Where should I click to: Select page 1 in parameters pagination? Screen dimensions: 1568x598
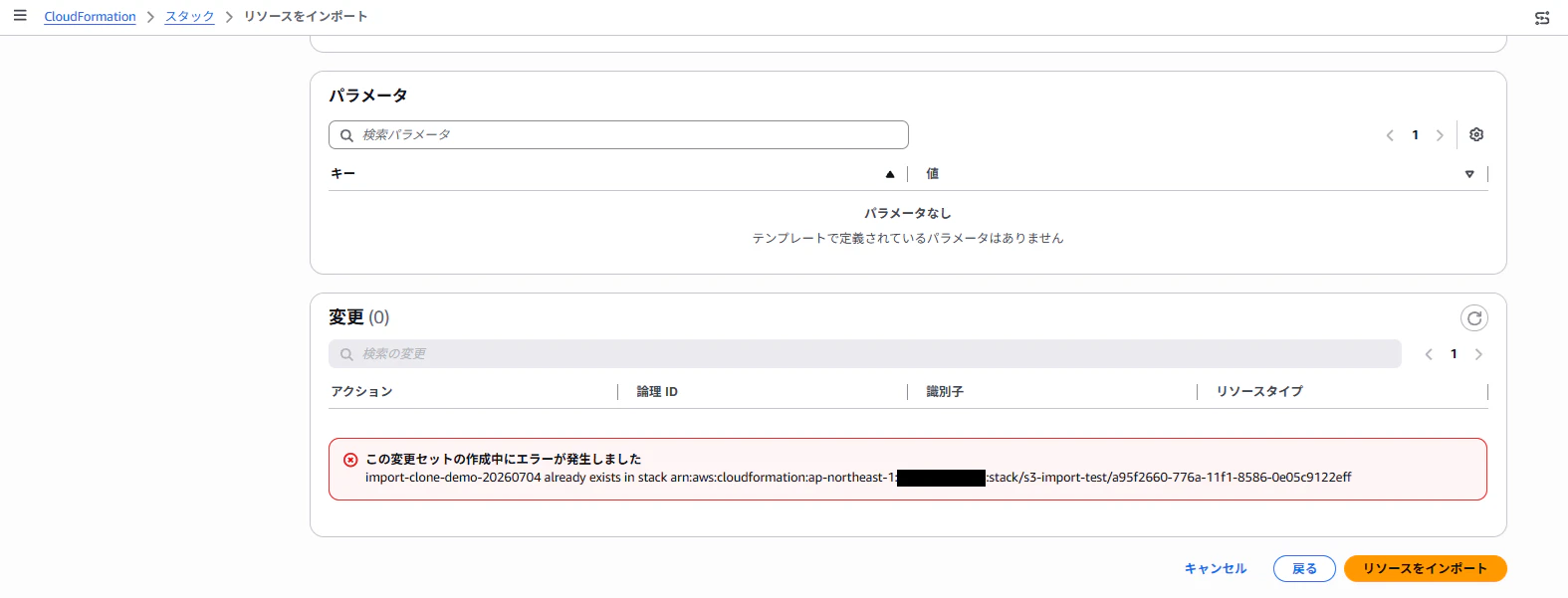click(x=1415, y=135)
